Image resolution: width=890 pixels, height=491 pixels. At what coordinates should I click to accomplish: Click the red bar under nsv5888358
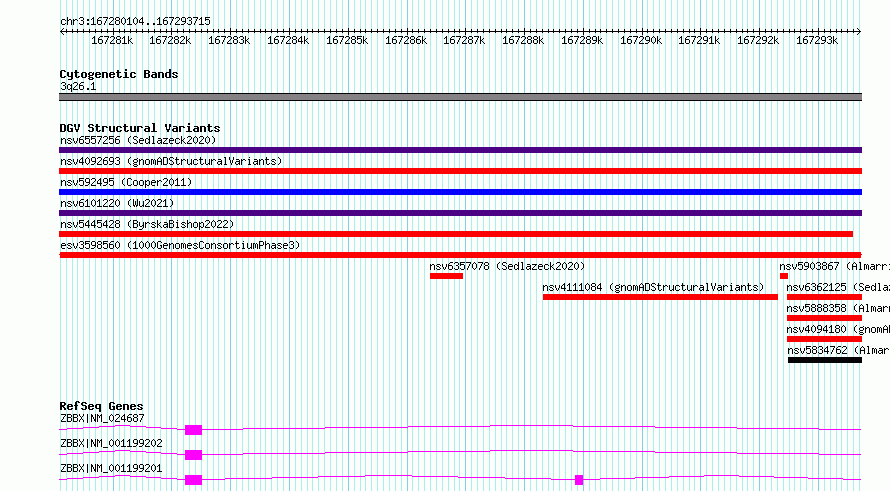(x=824, y=318)
